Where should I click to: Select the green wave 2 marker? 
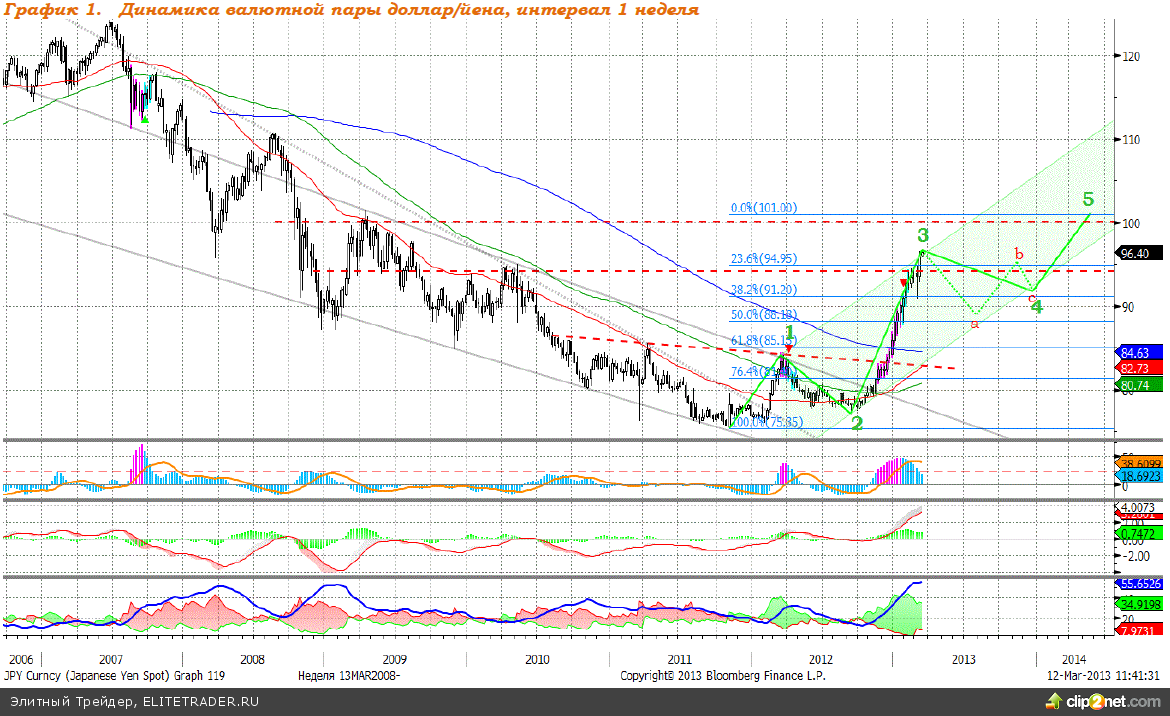[857, 423]
